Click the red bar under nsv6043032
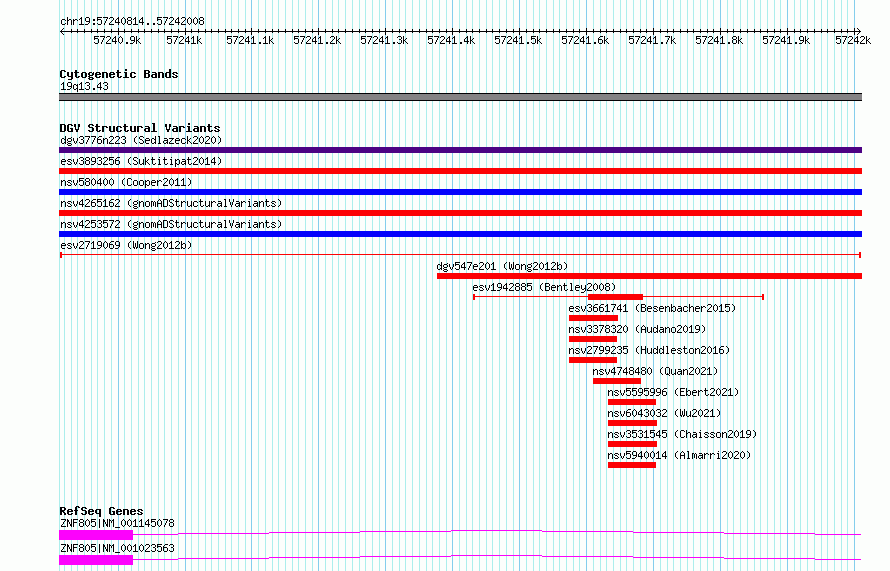 click(632, 423)
